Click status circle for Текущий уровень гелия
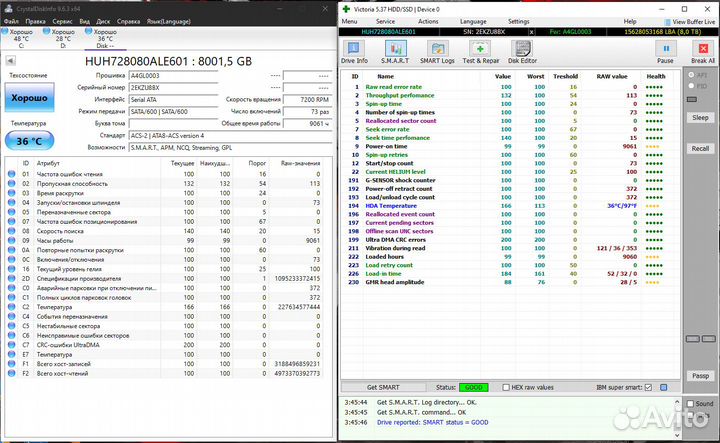The width and height of the screenshot is (720, 443). point(11,269)
